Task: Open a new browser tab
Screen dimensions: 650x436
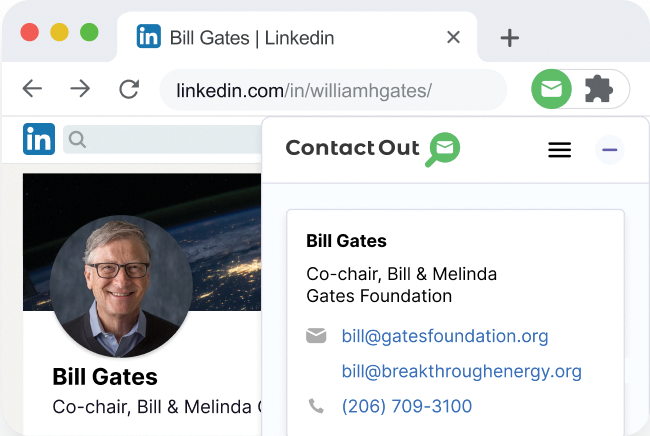Action: click(510, 38)
